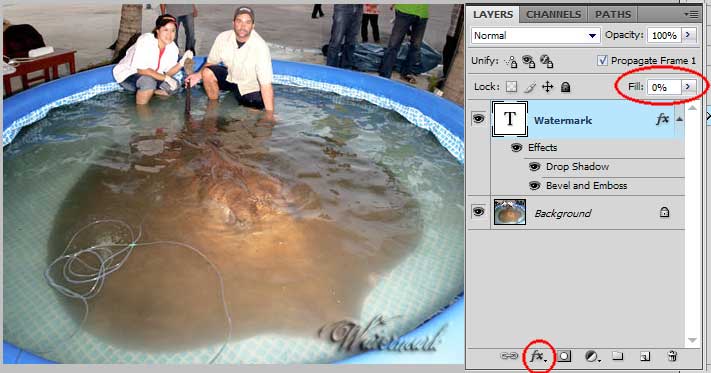Click the Lock position move icon
The height and width of the screenshot is (373, 711).
coord(548,87)
